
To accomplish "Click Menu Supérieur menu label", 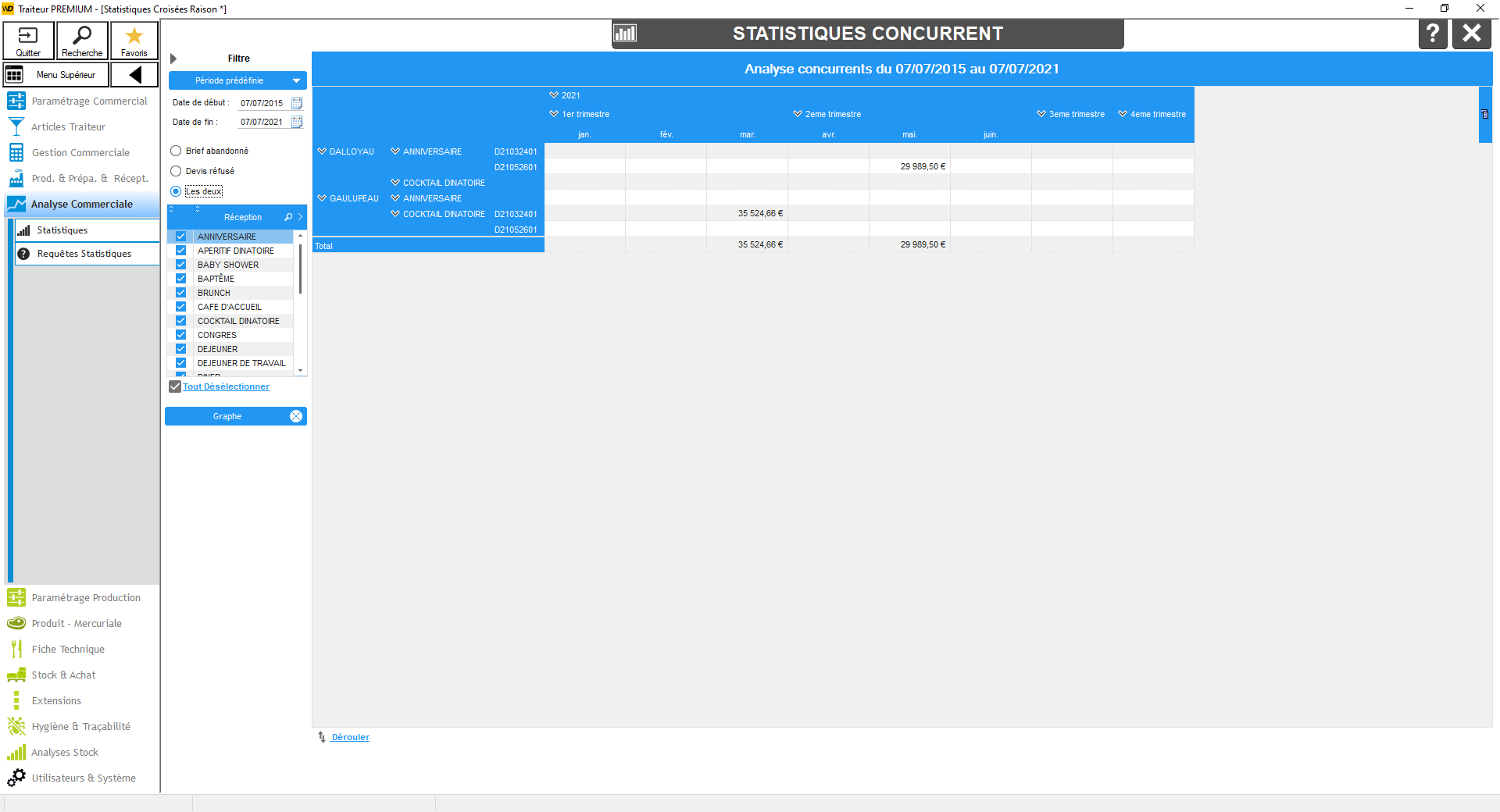I will pos(66,75).
